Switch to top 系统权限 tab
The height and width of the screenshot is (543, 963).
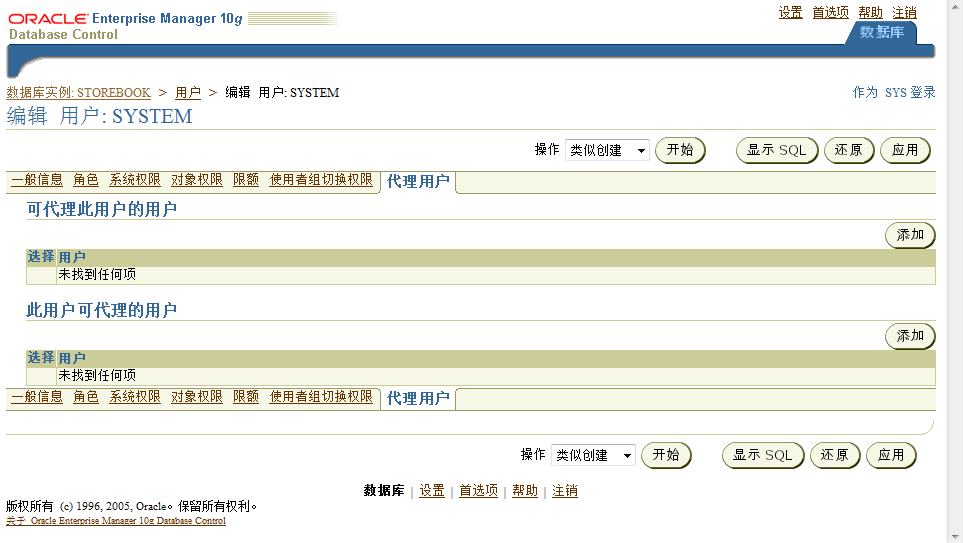coord(135,179)
